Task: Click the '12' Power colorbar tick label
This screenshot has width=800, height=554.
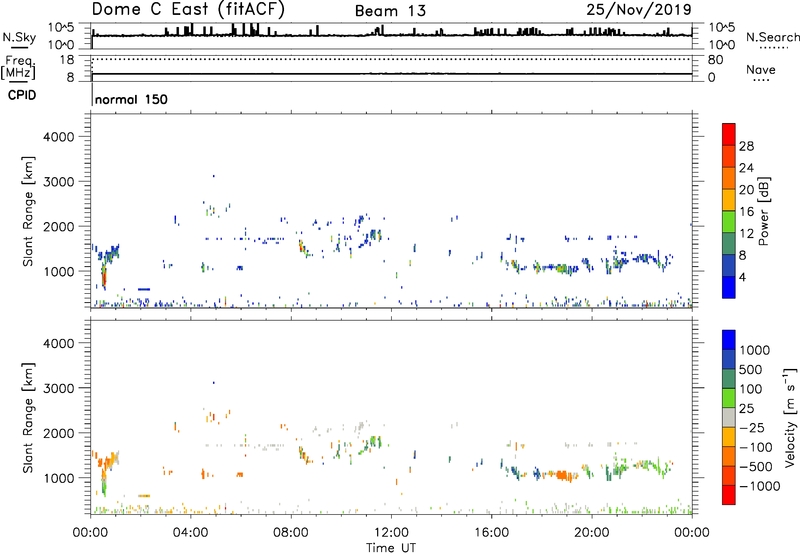Action: (x=746, y=234)
